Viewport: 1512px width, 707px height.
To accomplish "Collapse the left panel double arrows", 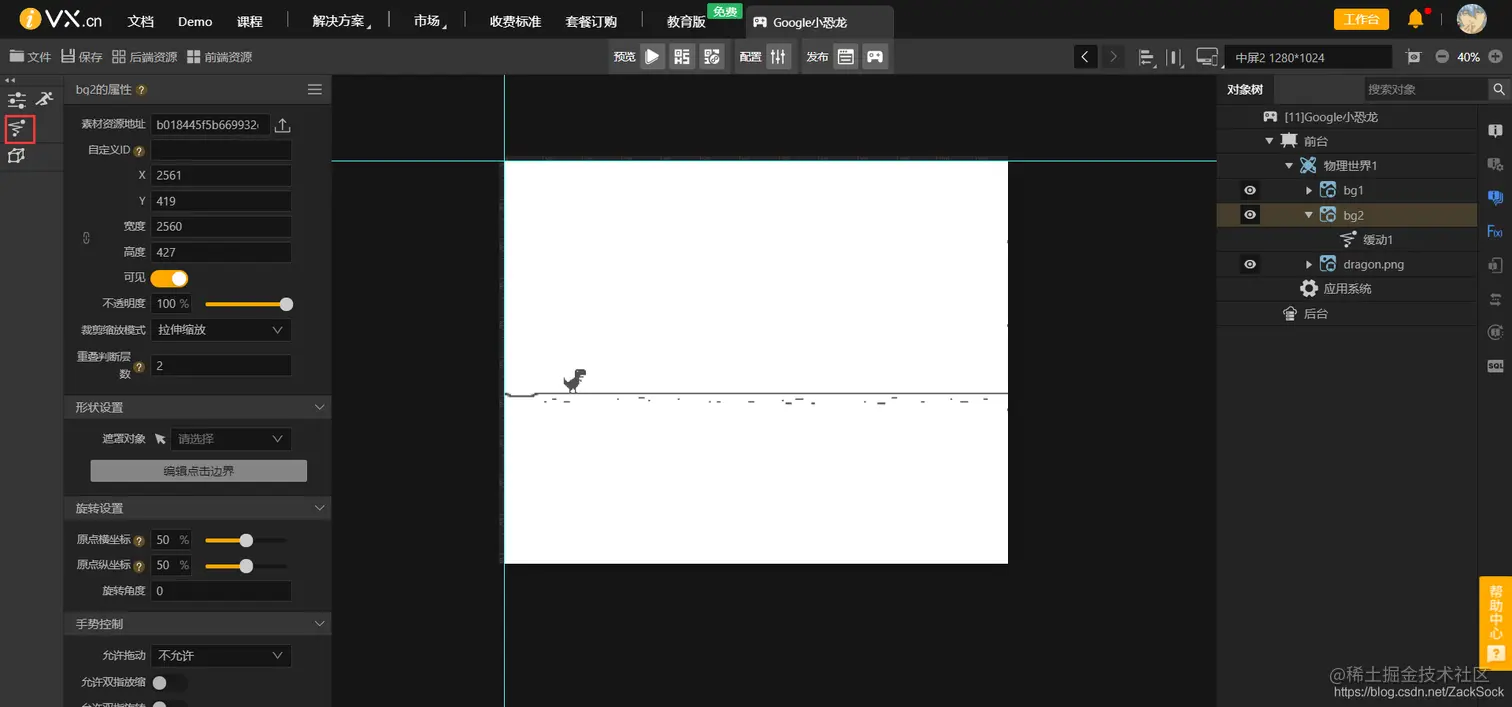I will click(x=10, y=80).
